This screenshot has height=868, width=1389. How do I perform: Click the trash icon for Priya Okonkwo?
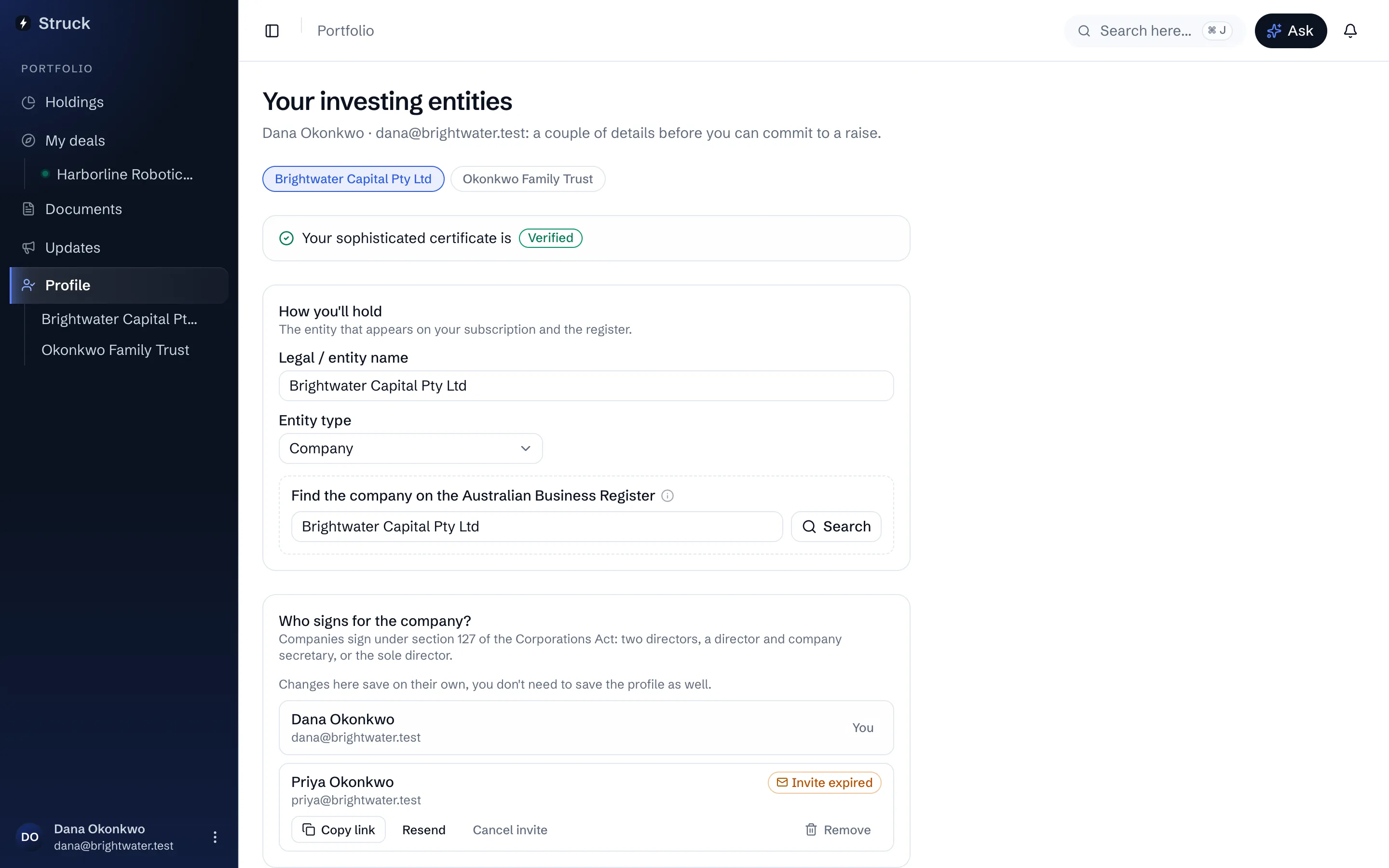pos(810,829)
